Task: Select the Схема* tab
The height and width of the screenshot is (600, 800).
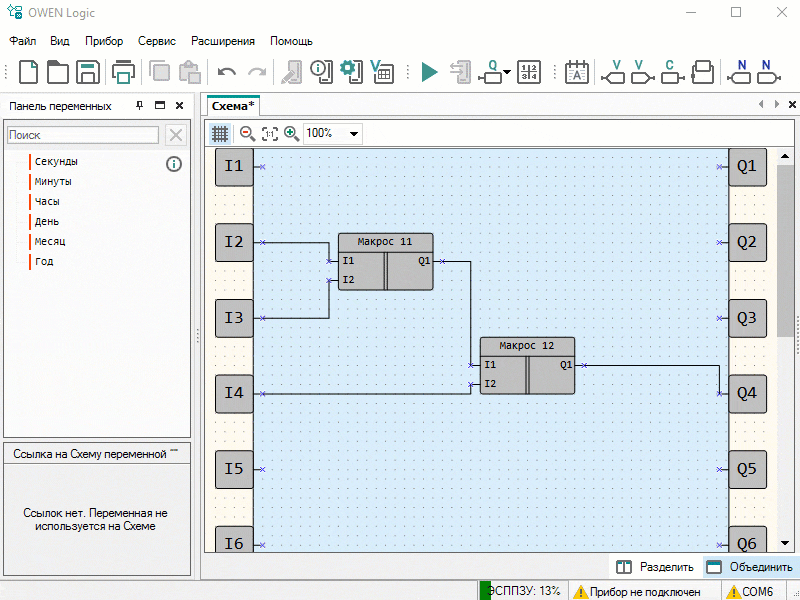Action: tap(233, 105)
